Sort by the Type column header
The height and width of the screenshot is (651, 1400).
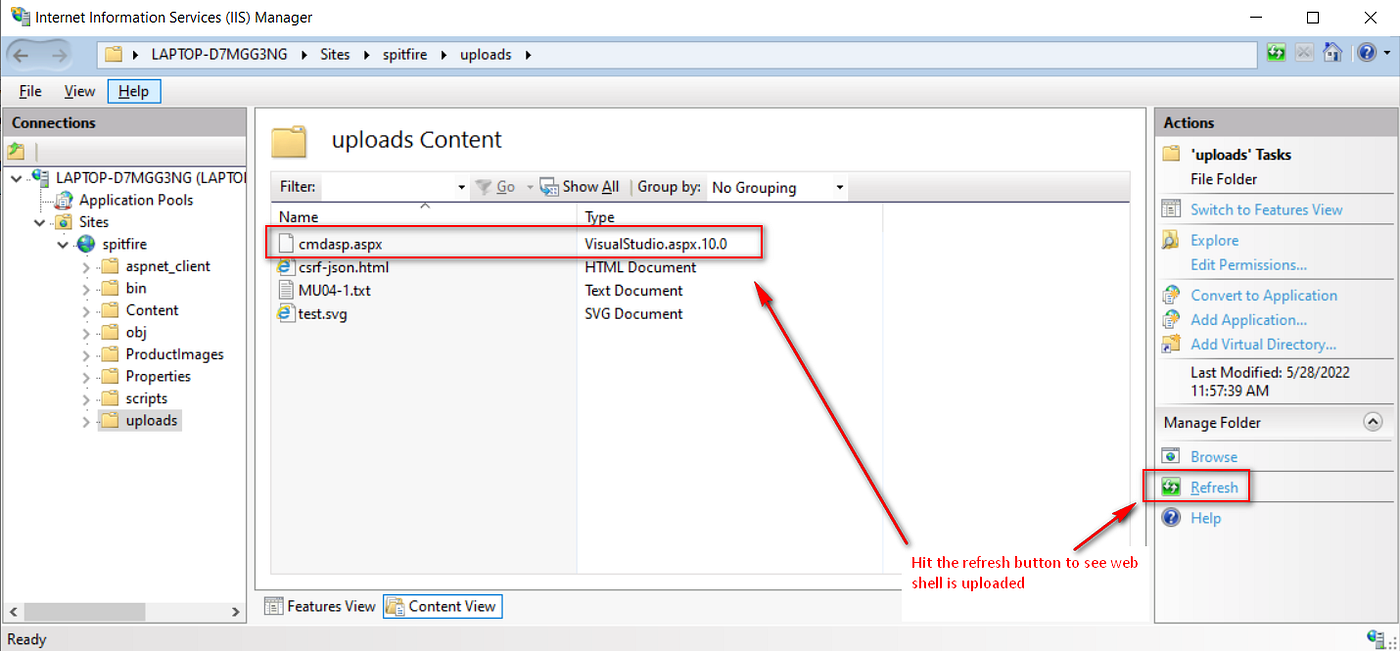(730, 217)
